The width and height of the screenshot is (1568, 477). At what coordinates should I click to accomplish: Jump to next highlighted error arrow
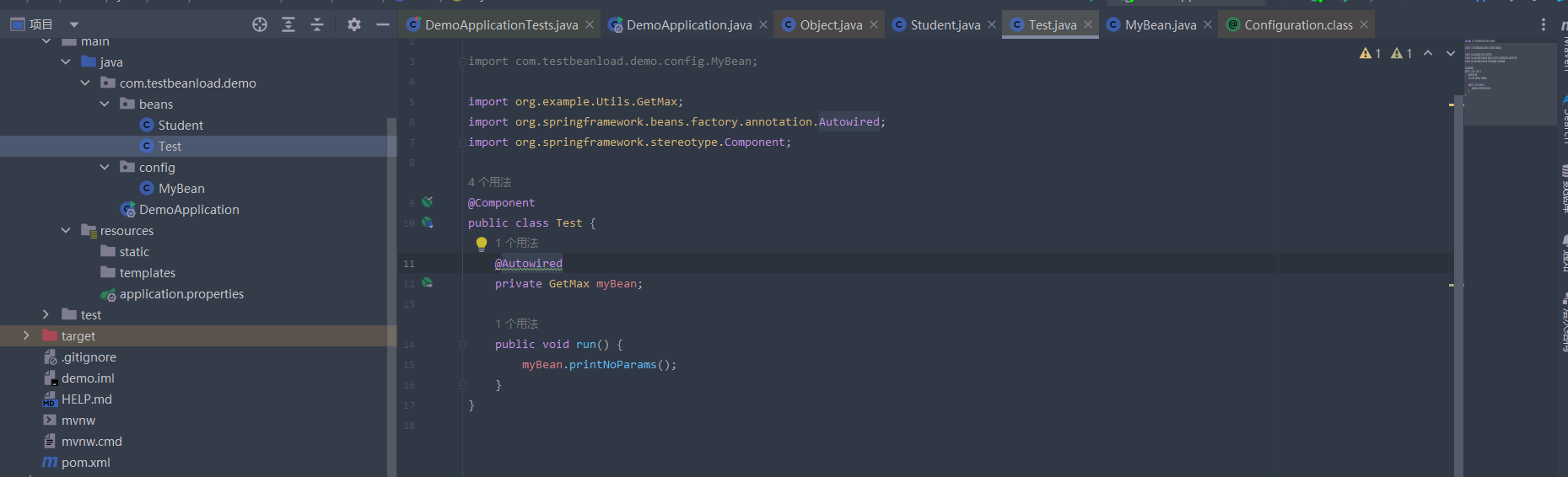(x=1450, y=53)
